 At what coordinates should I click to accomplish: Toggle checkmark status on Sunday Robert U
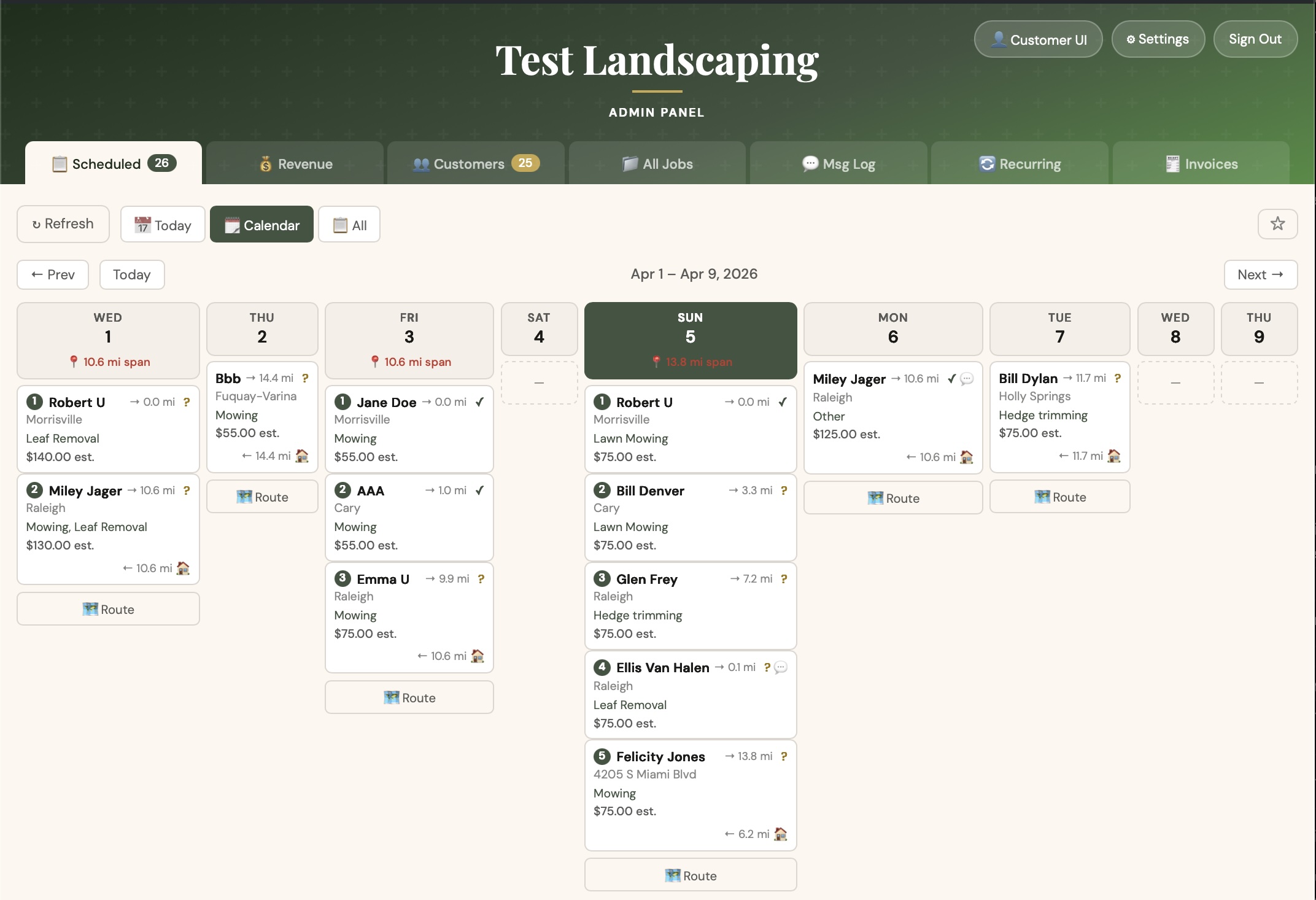(783, 402)
